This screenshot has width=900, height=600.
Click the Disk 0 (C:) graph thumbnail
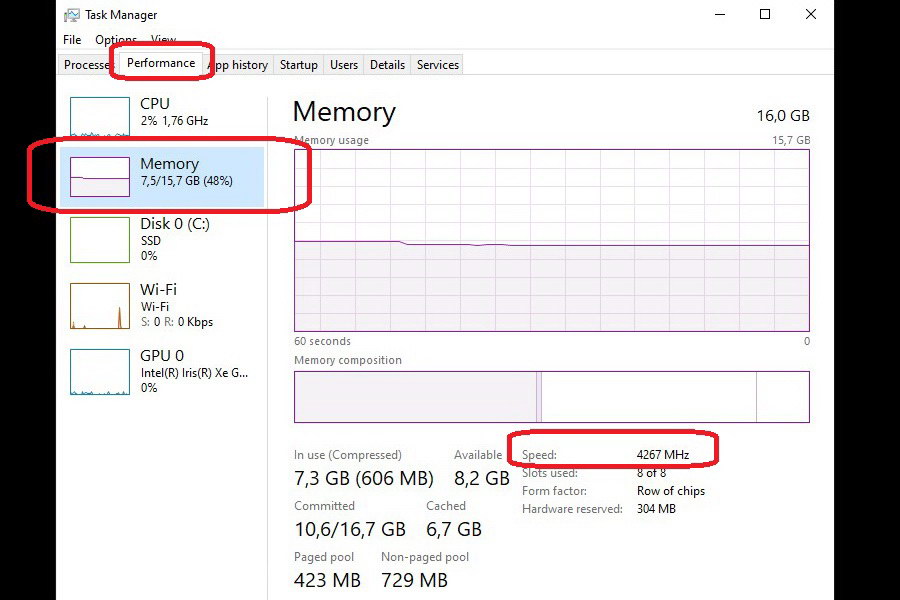point(100,240)
